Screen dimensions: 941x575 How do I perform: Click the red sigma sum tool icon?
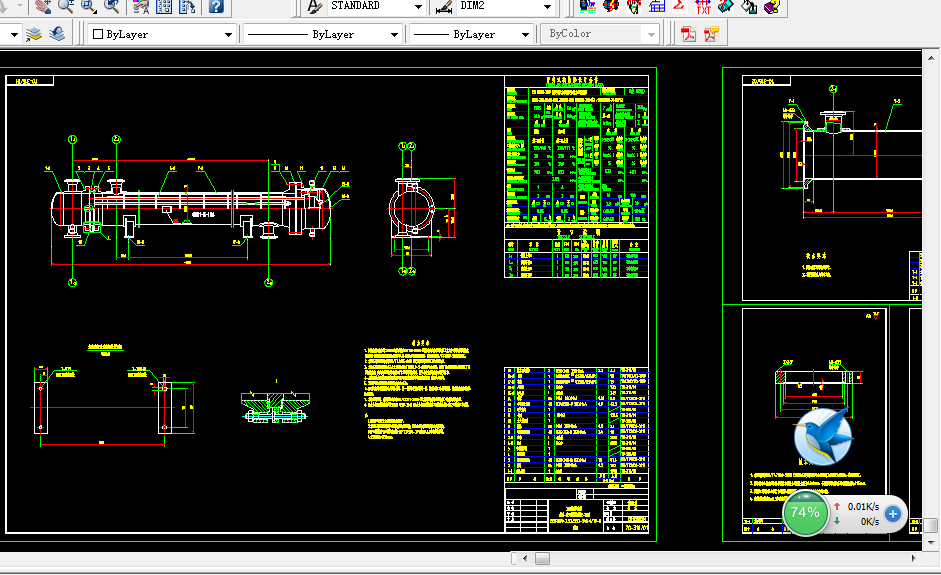pyautogui.click(x=679, y=7)
